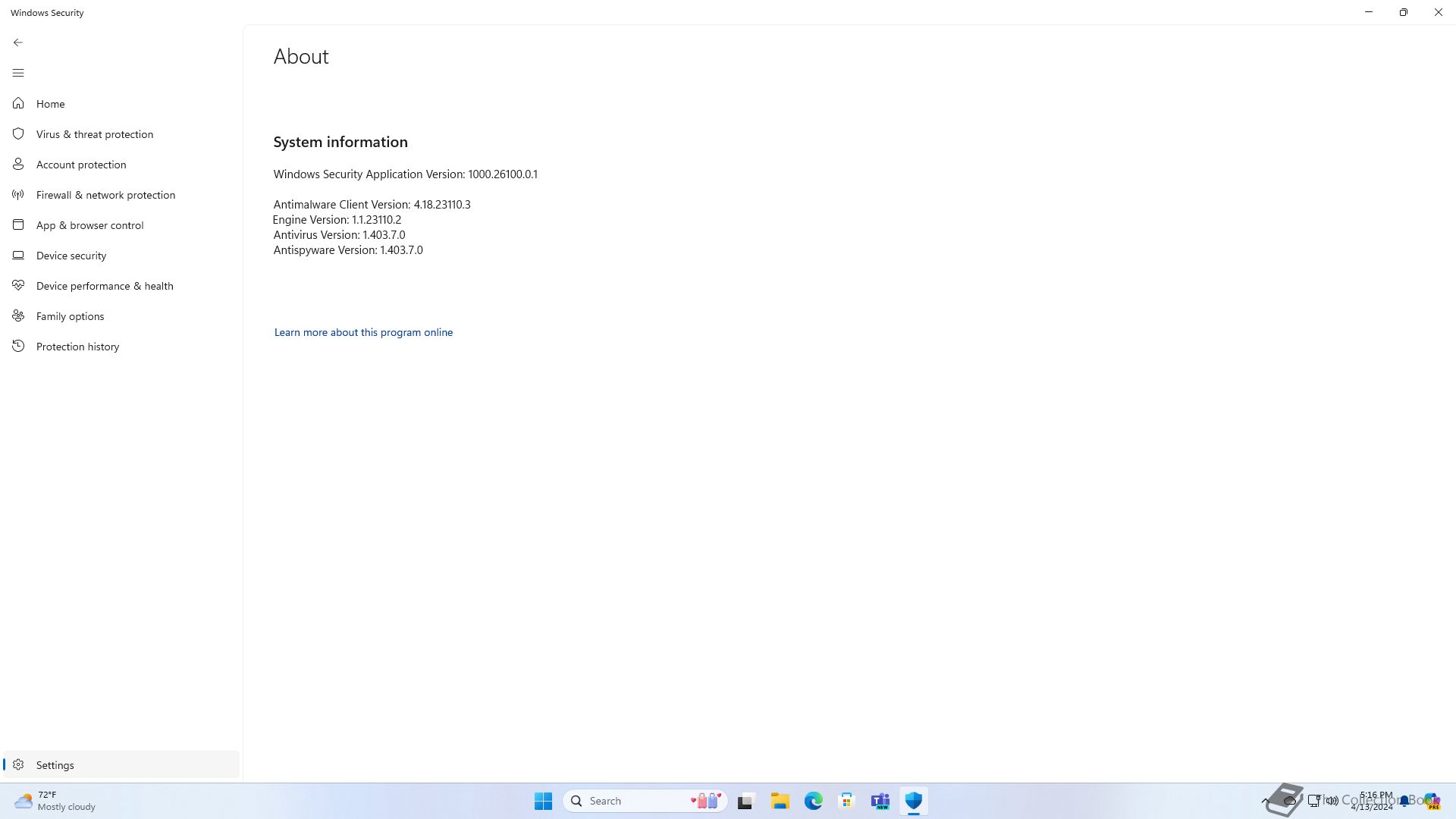Open Family options section
This screenshot has width=1456, height=819.
click(x=121, y=316)
